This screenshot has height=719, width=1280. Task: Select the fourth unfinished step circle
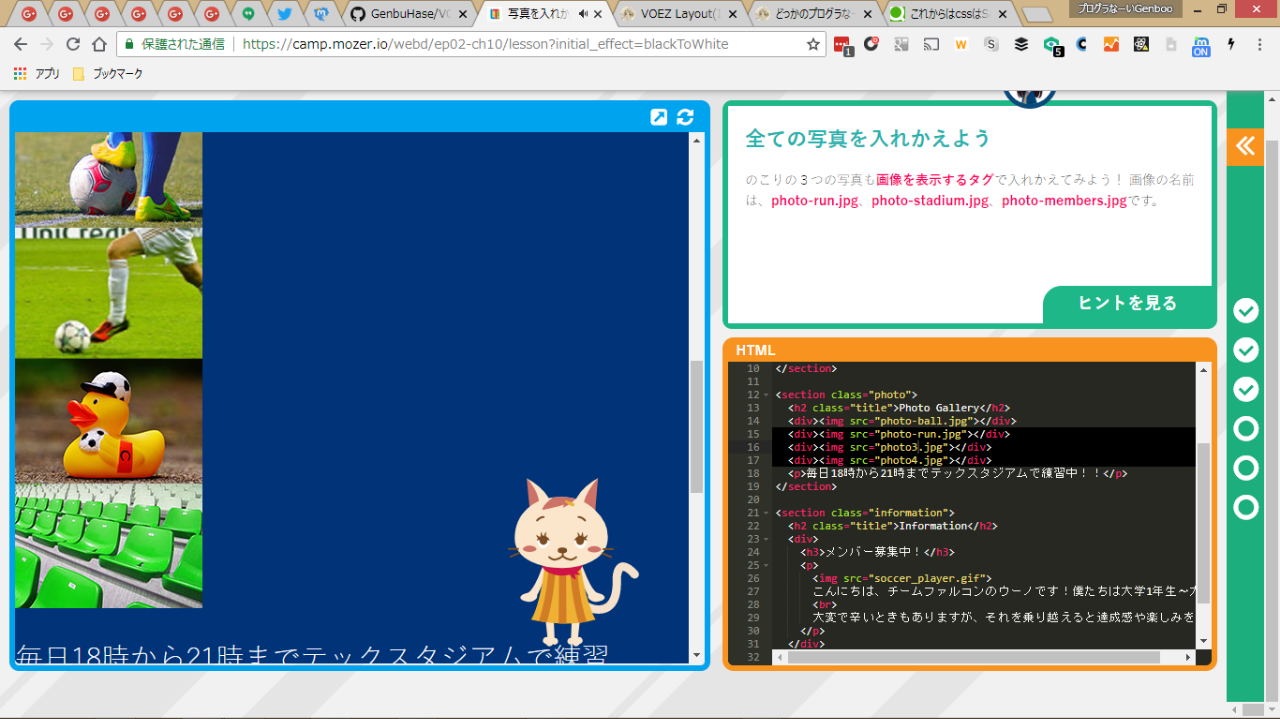pos(1245,429)
